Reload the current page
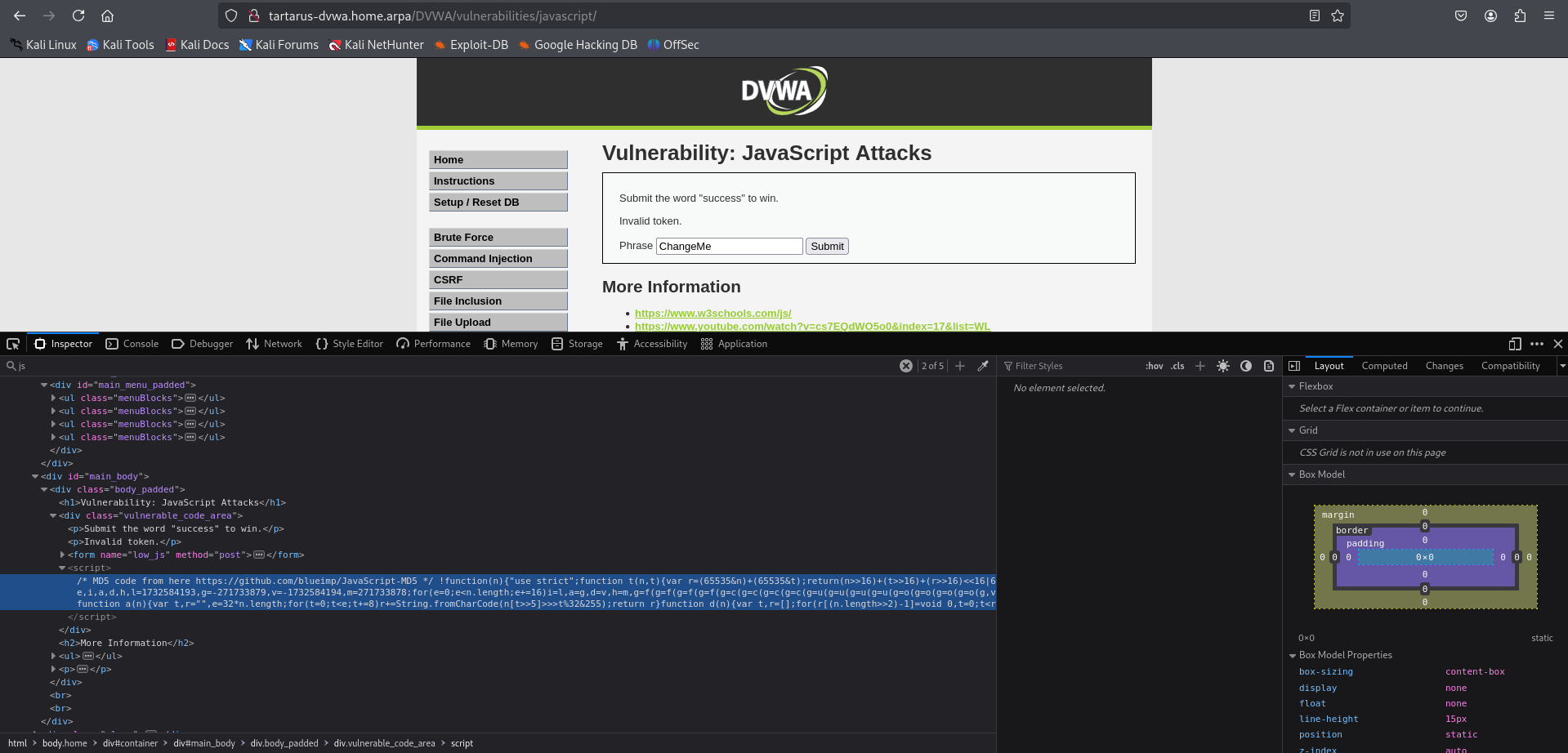The image size is (1568, 753). coord(78,16)
